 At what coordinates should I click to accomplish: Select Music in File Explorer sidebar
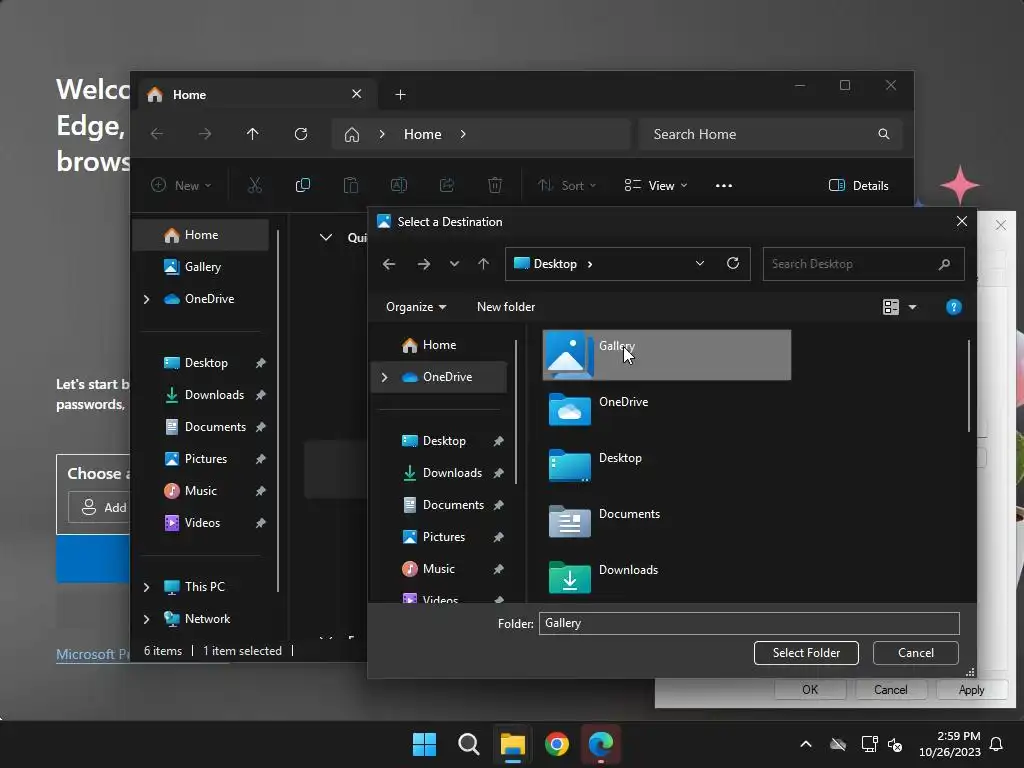[x=201, y=490]
